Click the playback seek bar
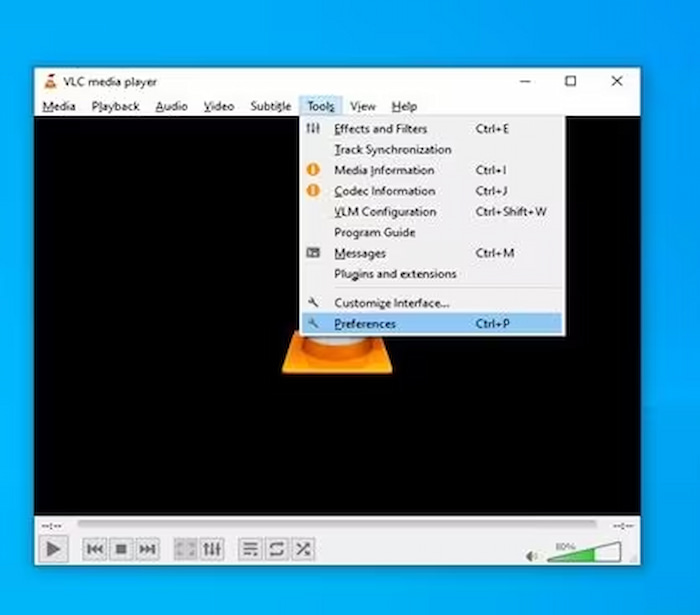Viewport: 700px width, 615px height. pos(337,523)
